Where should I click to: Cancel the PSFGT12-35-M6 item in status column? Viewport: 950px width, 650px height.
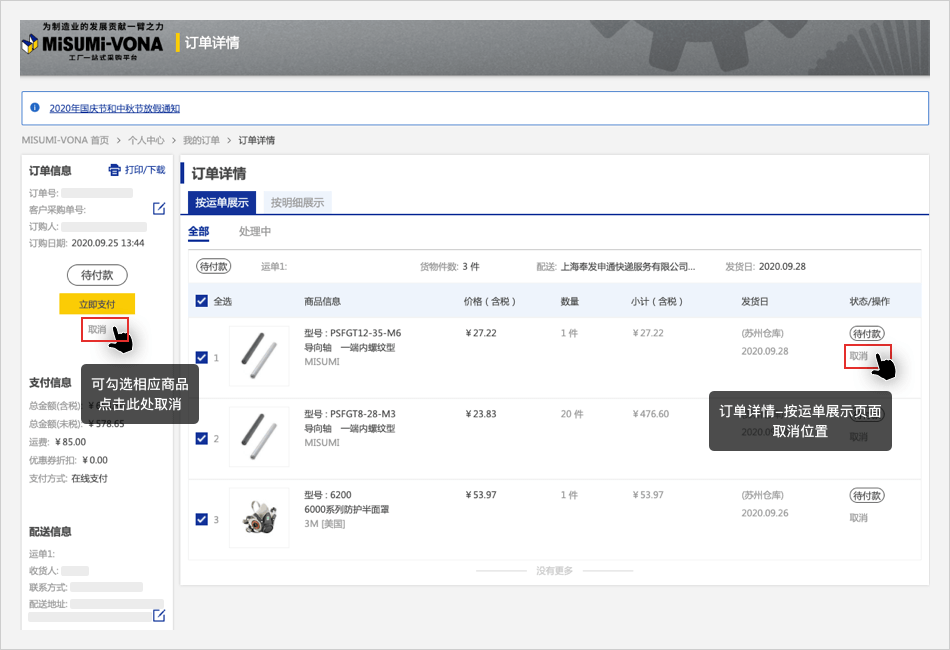click(858, 356)
